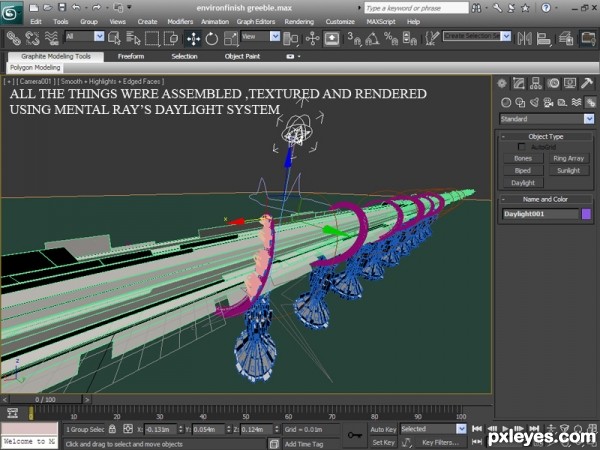This screenshot has width=600, height=450.
Task: Open Select by Name list icon
Action: pos(133,38)
